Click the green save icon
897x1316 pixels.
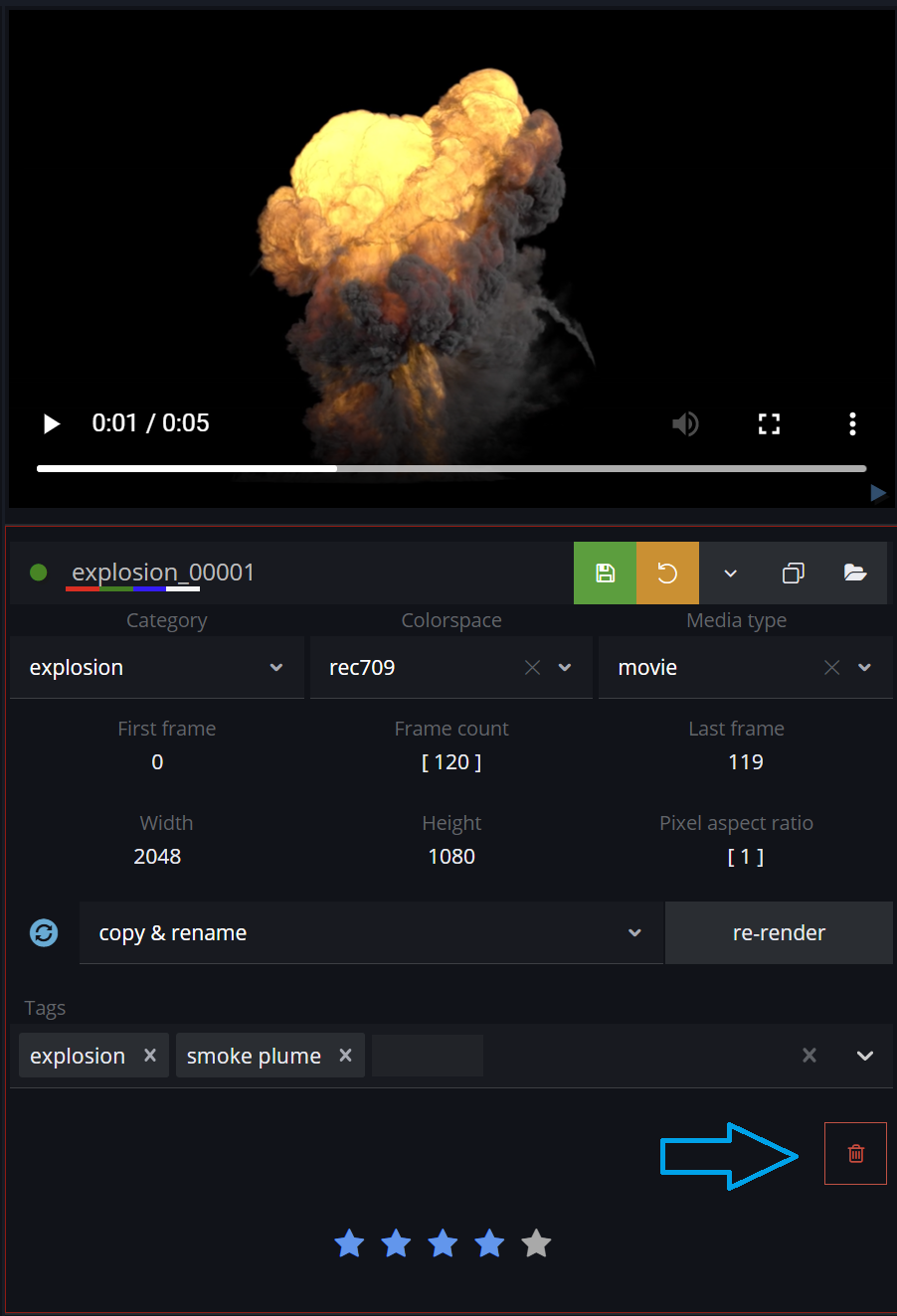point(605,573)
